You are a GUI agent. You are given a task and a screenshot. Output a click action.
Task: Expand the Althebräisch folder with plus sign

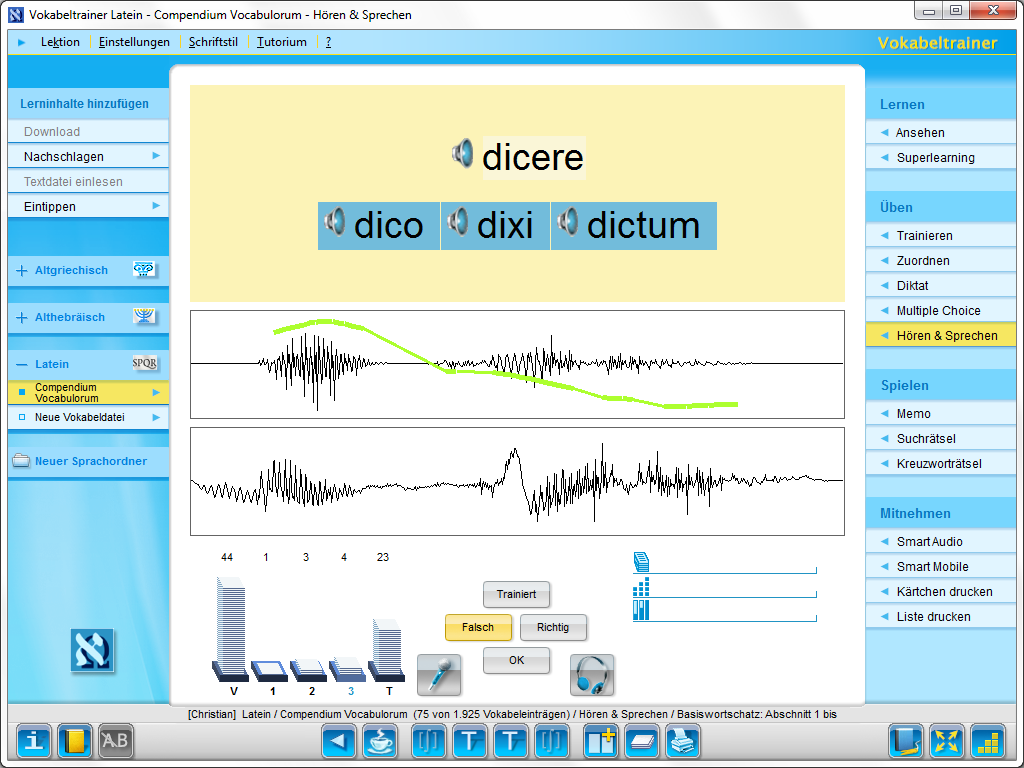pyautogui.click(x=22, y=317)
